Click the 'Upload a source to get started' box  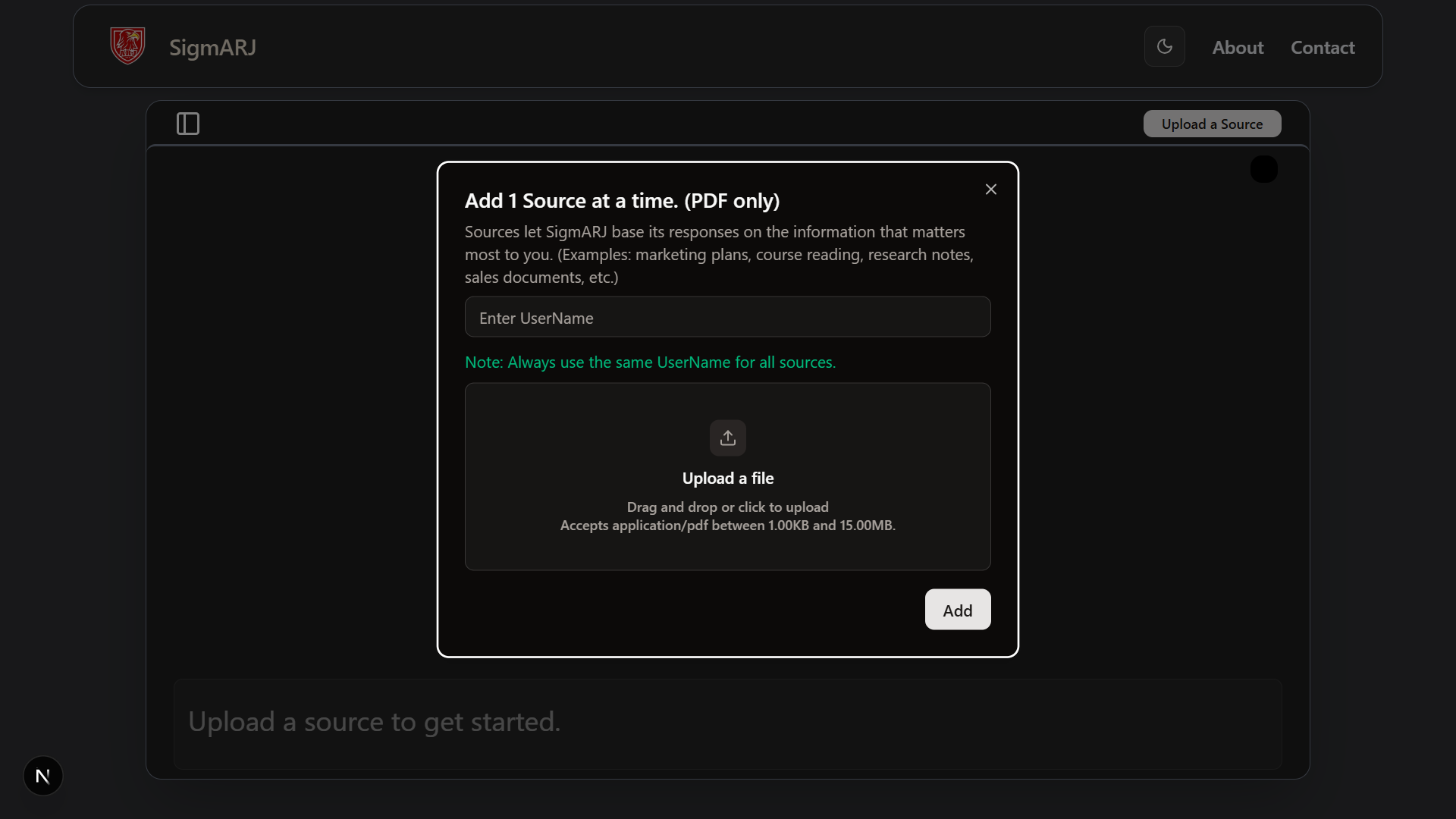tap(727, 723)
